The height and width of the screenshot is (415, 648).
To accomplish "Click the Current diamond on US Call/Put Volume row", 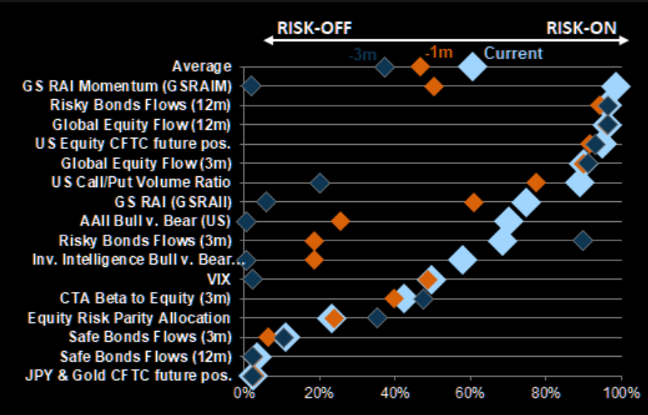I will (578, 183).
